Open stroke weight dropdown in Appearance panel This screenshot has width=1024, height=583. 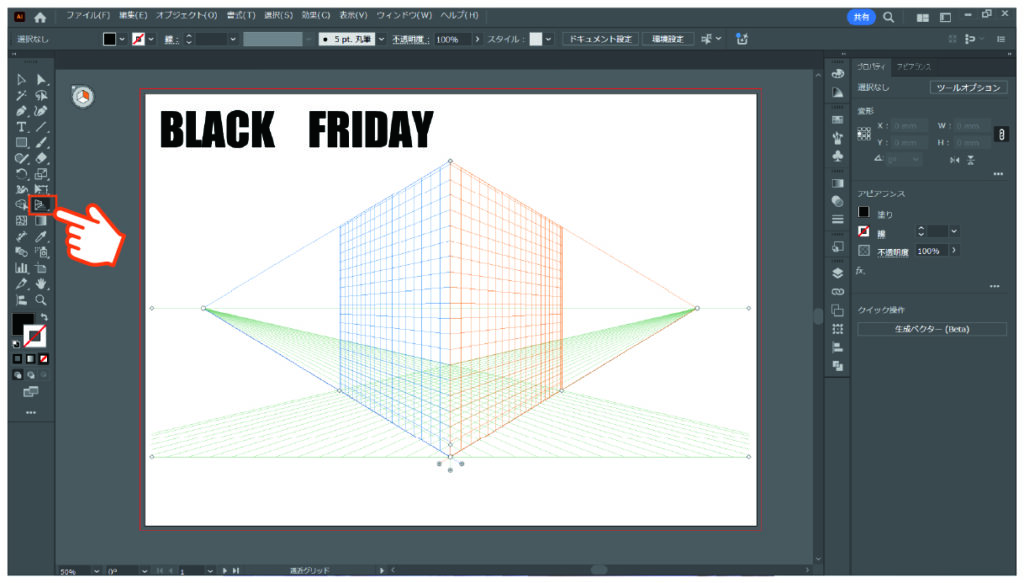[x=954, y=231]
